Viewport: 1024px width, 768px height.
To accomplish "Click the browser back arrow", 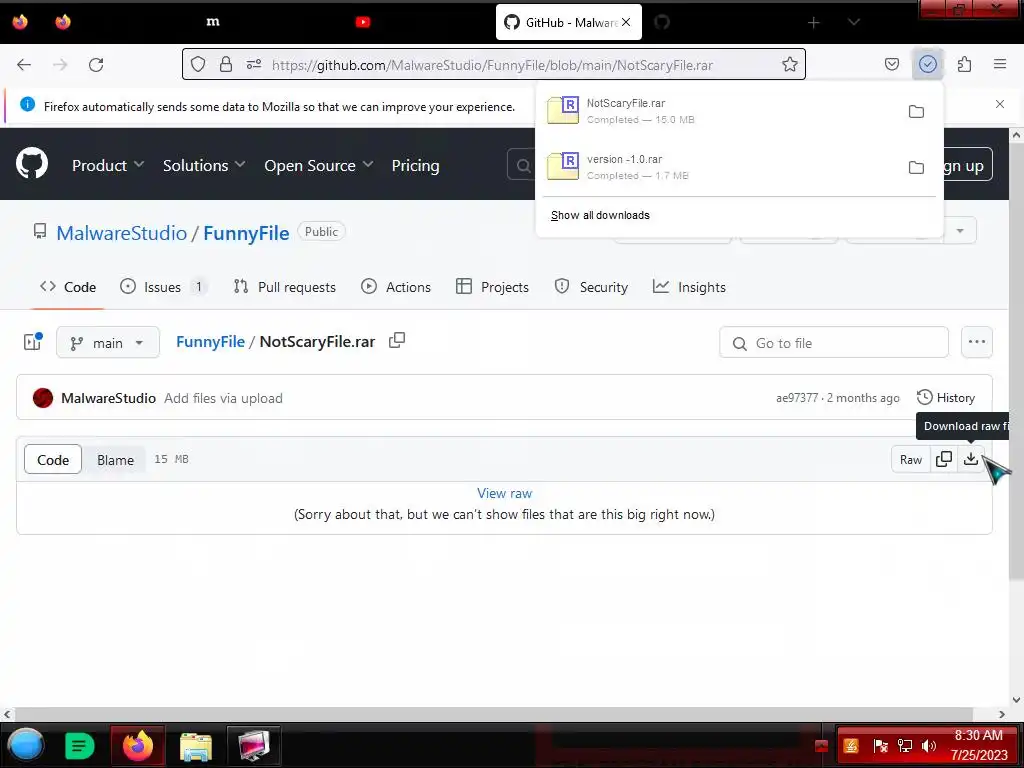I will 24,65.
